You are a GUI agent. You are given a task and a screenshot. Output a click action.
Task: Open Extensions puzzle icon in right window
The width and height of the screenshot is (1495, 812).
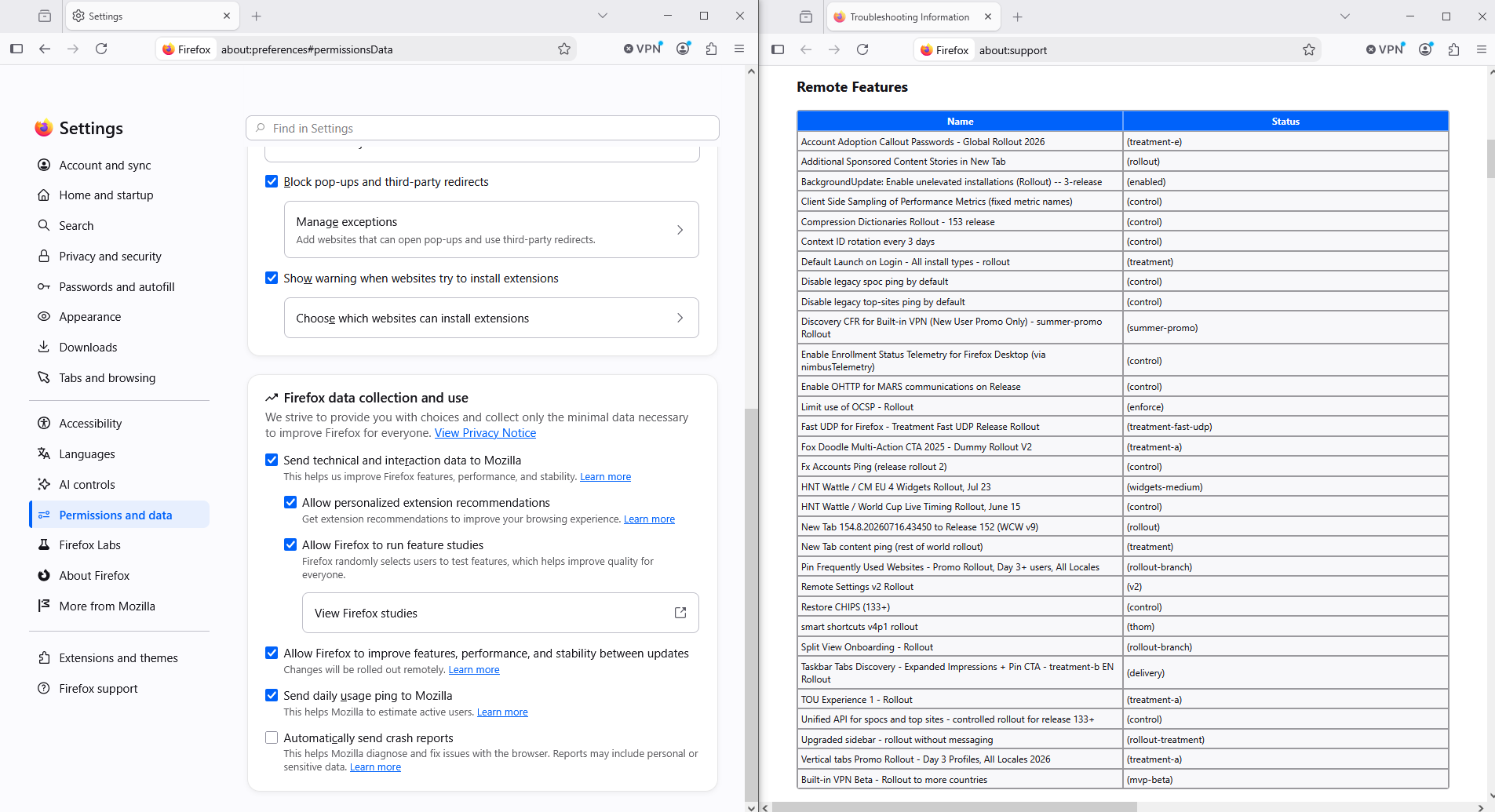[x=1454, y=49]
